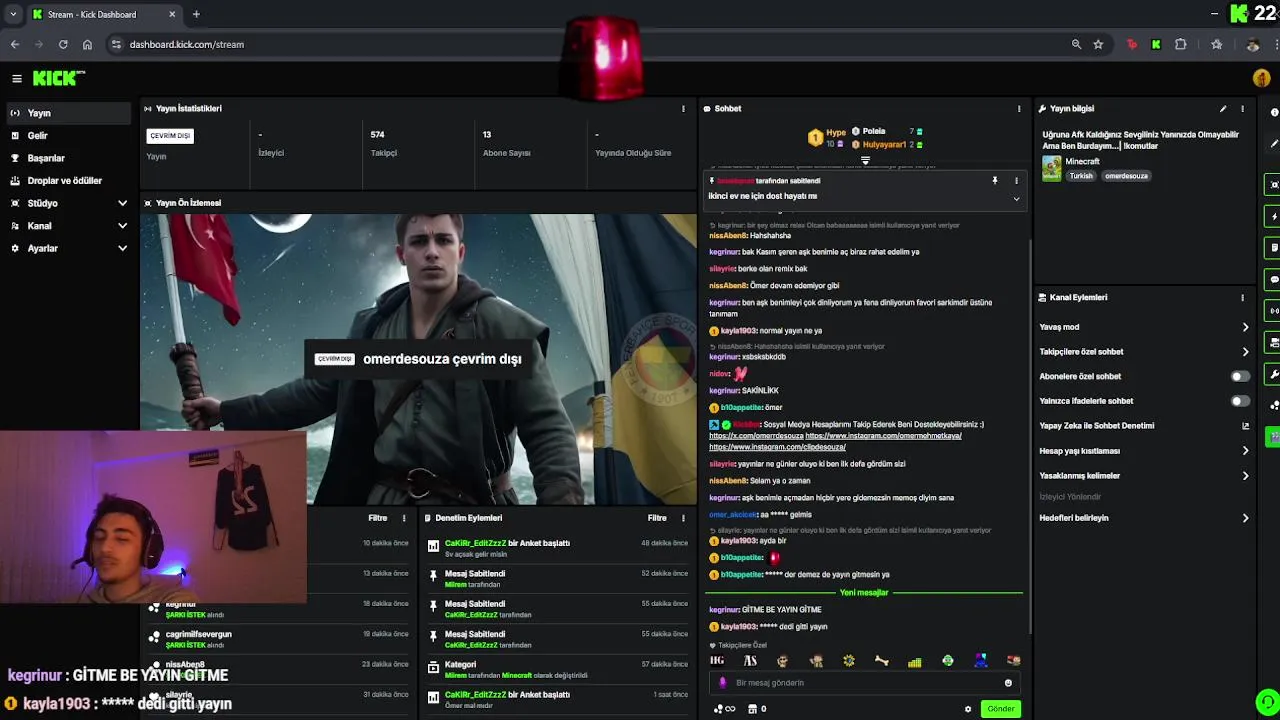The width and height of the screenshot is (1280, 720).
Task: Open Yapay Zeka ile Sohbet Denetimi external link
Action: pos(1245,426)
